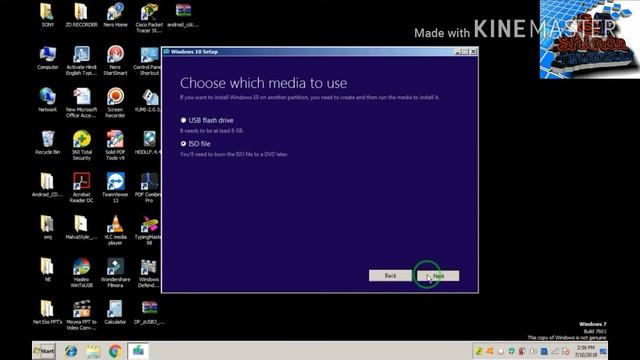Click the green tray icon beside the clock
This screenshot has height=360, width=640.
[x=479, y=351]
